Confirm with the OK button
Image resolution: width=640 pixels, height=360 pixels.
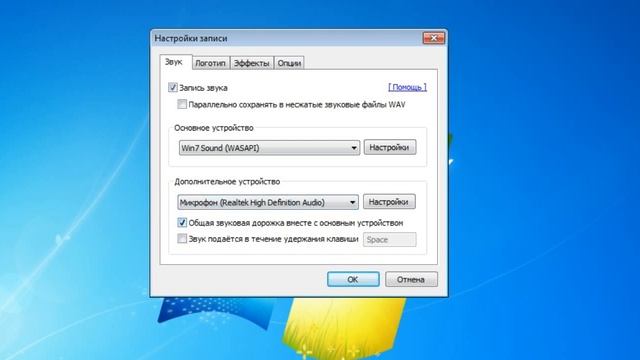point(353,279)
